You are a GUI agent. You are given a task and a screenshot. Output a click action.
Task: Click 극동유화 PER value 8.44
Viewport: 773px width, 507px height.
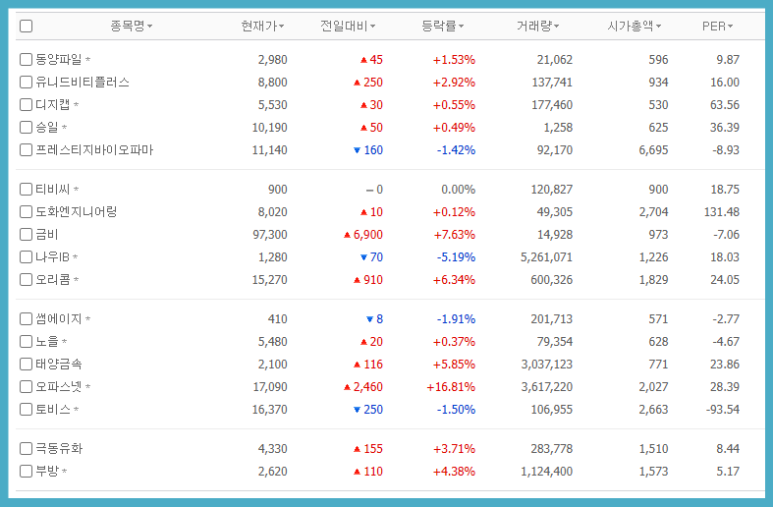click(728, 448)
